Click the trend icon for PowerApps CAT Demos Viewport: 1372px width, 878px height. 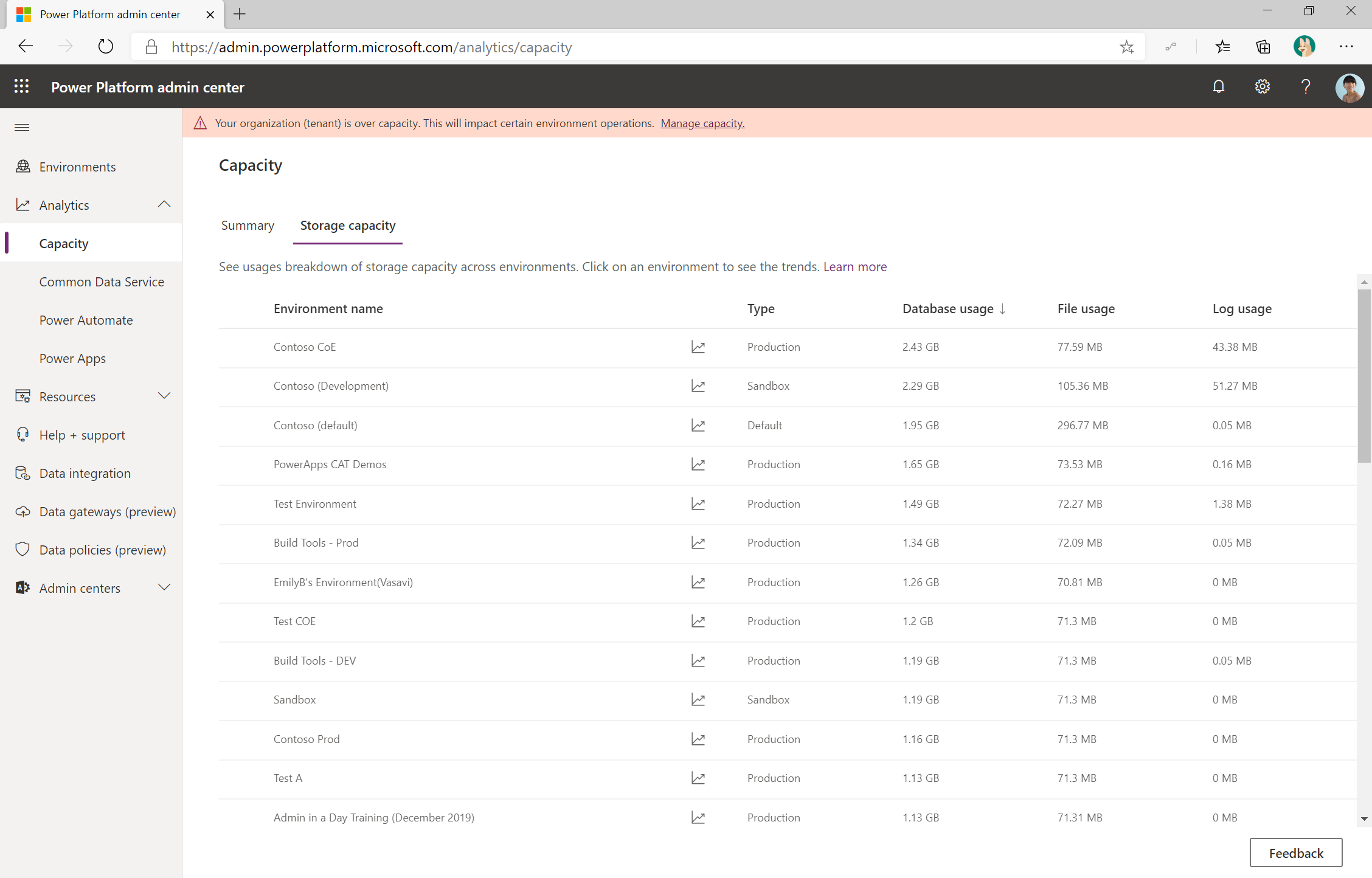click(x=698, y=464)
